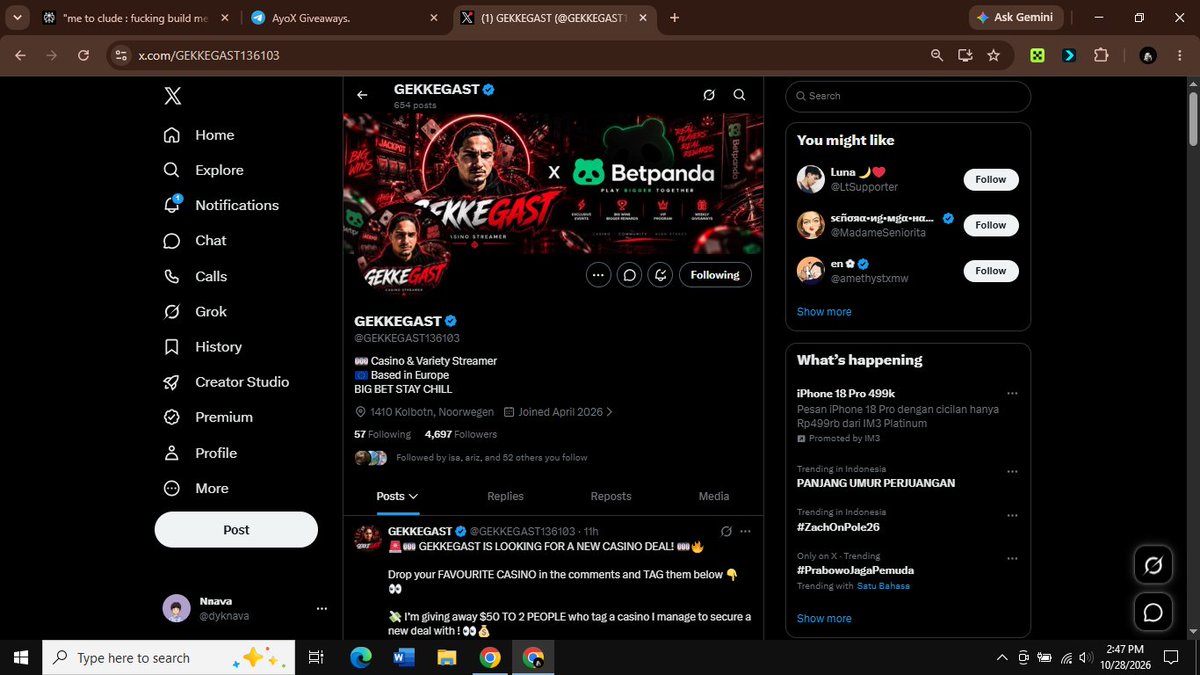The height and width of the screenshot is (675, 1200).
Task: Open File Explorer from taskbar
Action: 446,657
